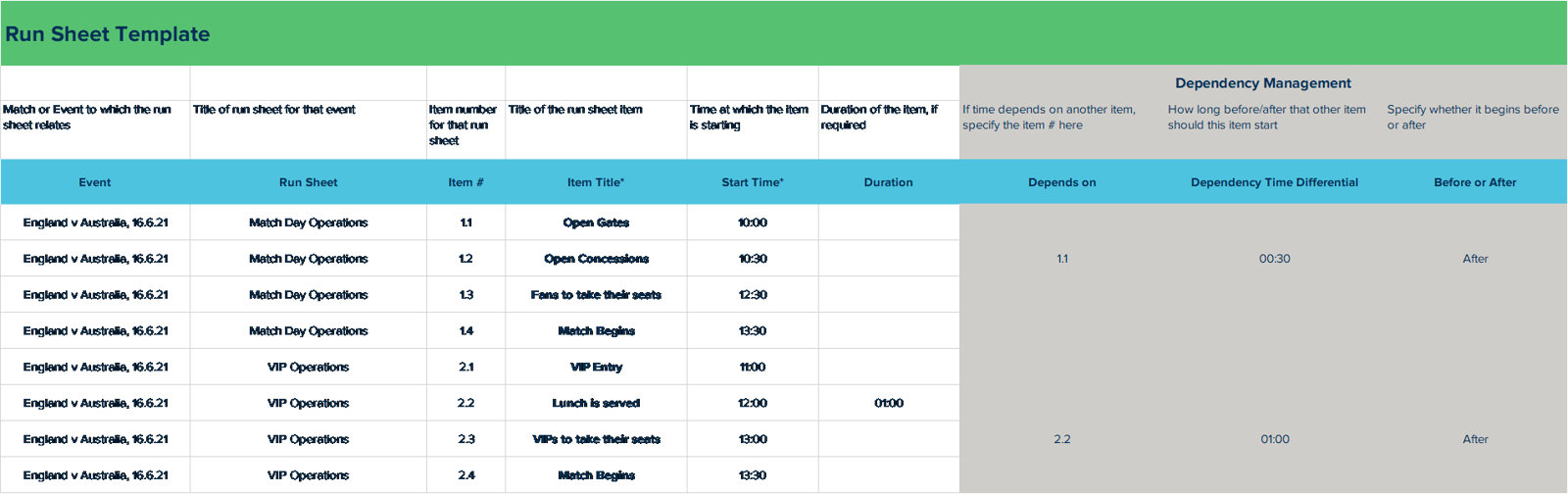Screen dimensions: 1568x494
Task: Select 'Match Begins' in item 2.4 row
Action: point(596,475)
